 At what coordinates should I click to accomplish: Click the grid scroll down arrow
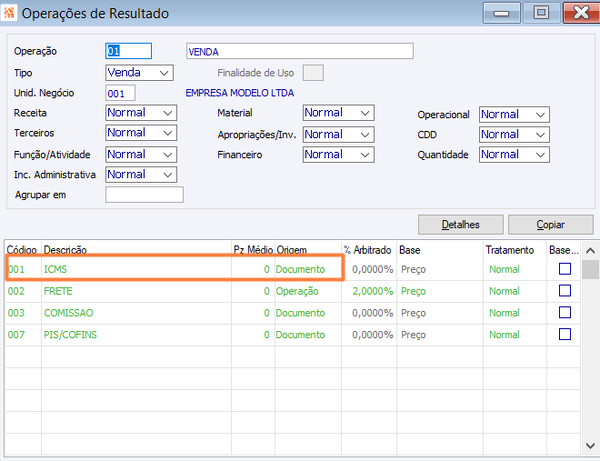[590, 446]
